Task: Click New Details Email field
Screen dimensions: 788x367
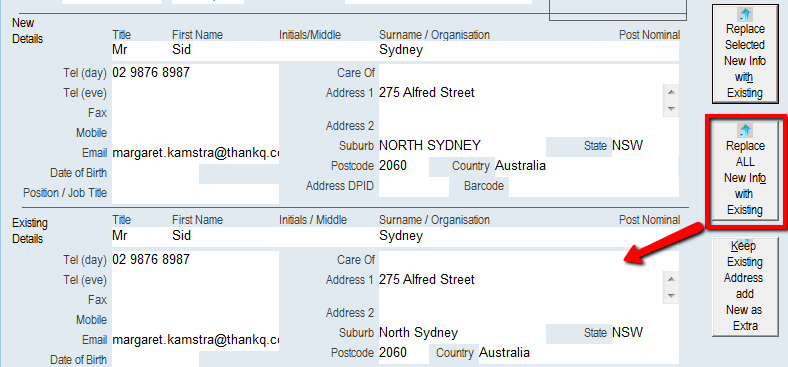Action: click(195, 153)
